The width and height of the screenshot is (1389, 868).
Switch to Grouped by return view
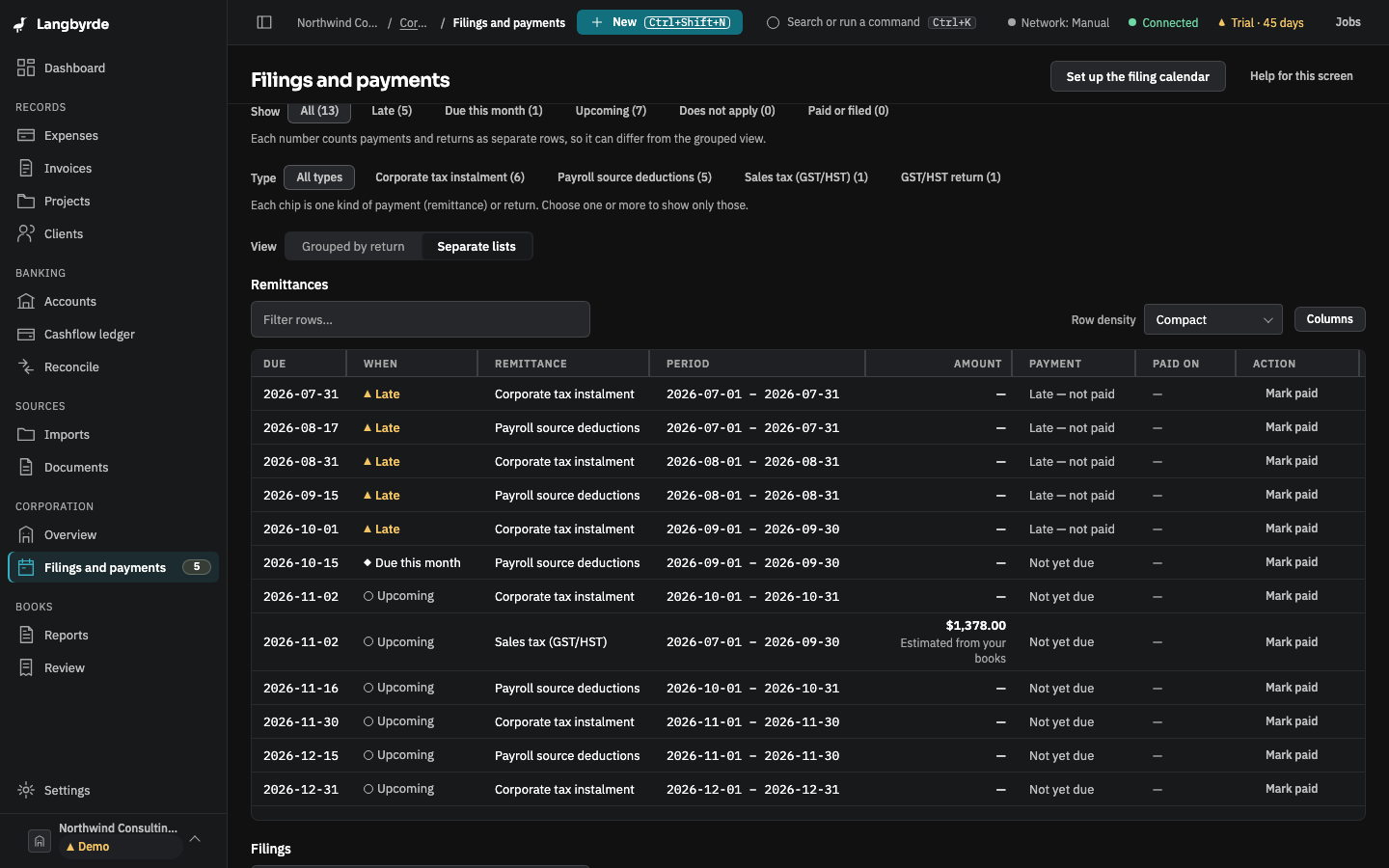click(x=353, y=247)
